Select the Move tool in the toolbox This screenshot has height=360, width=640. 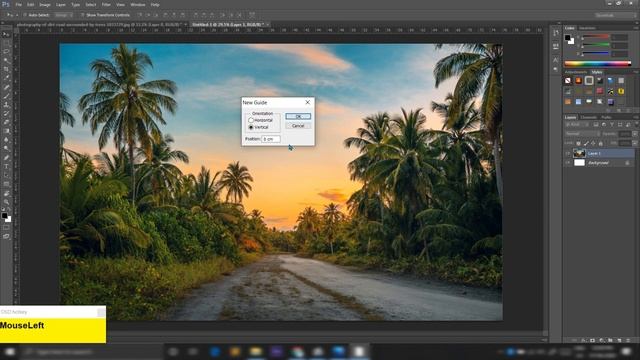pyautogui.click(x=6, y=34)
